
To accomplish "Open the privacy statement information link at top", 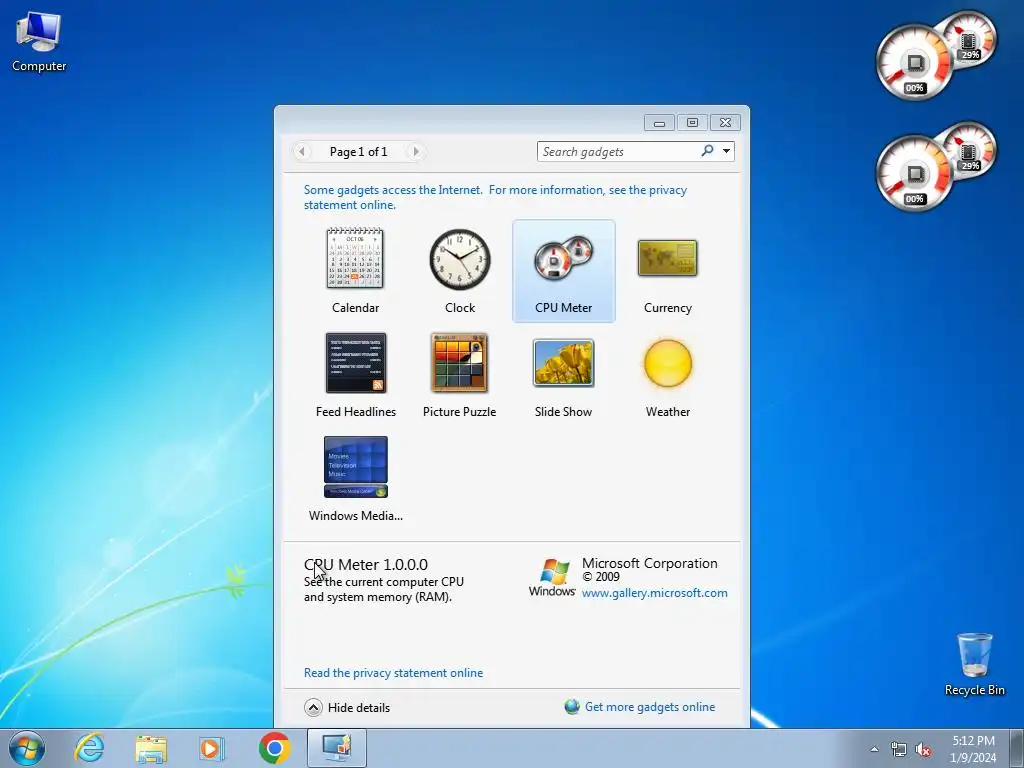I will (x=495, y=197).
